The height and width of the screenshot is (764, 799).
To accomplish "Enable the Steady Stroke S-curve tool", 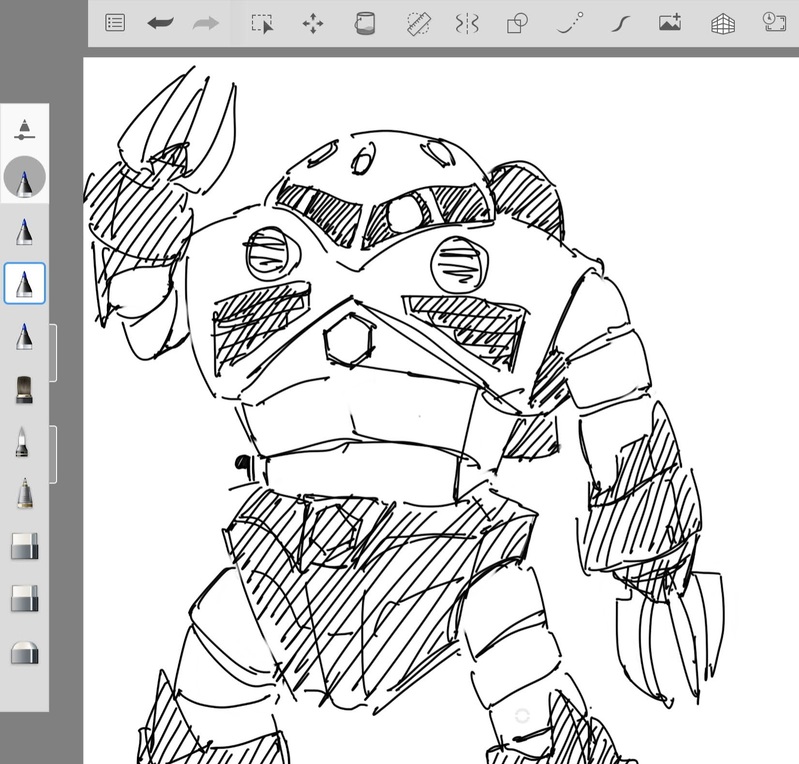I will pyautogui.click(x=621, y=23).
